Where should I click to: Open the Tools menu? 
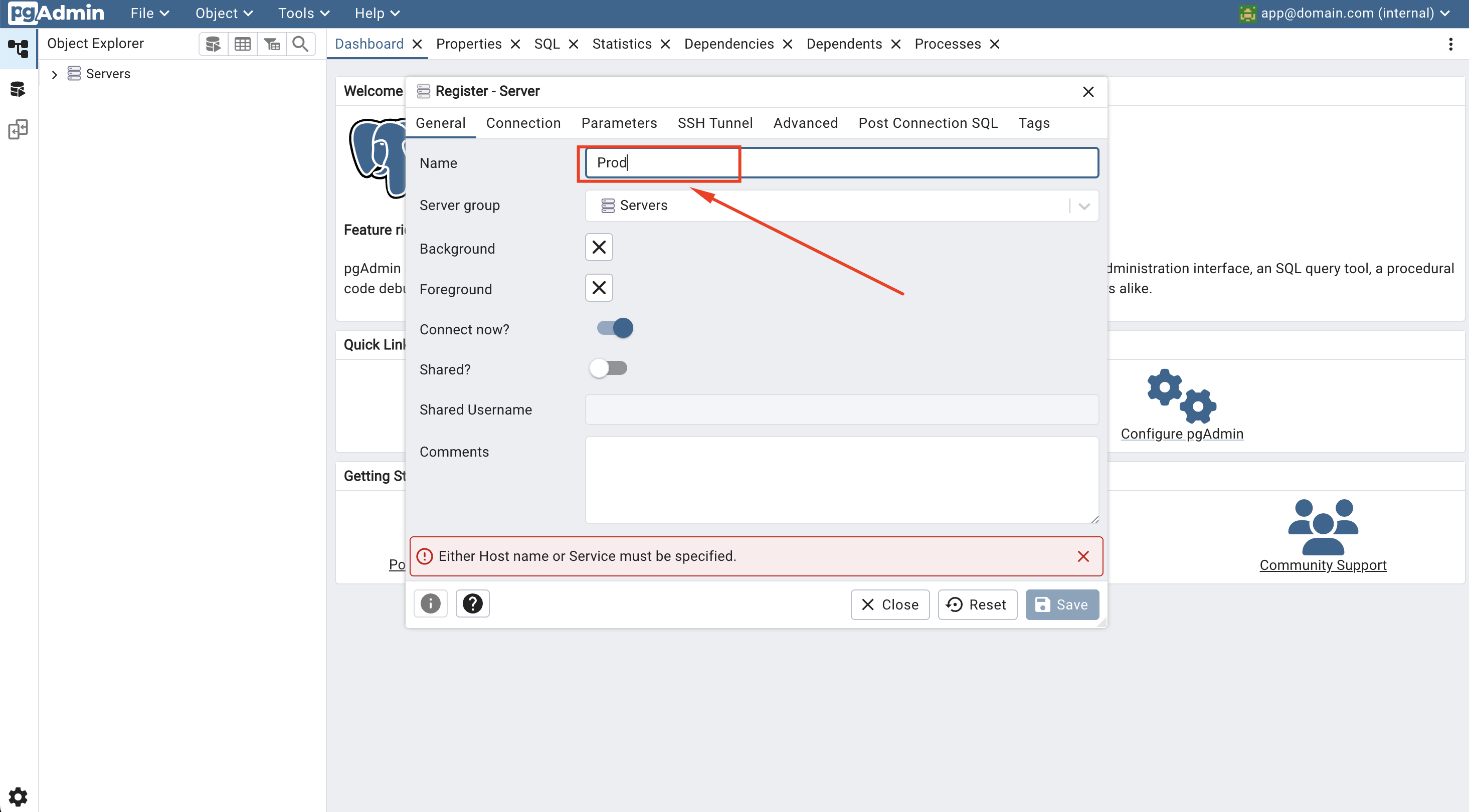pyautogui.click(x=303, y=13)
